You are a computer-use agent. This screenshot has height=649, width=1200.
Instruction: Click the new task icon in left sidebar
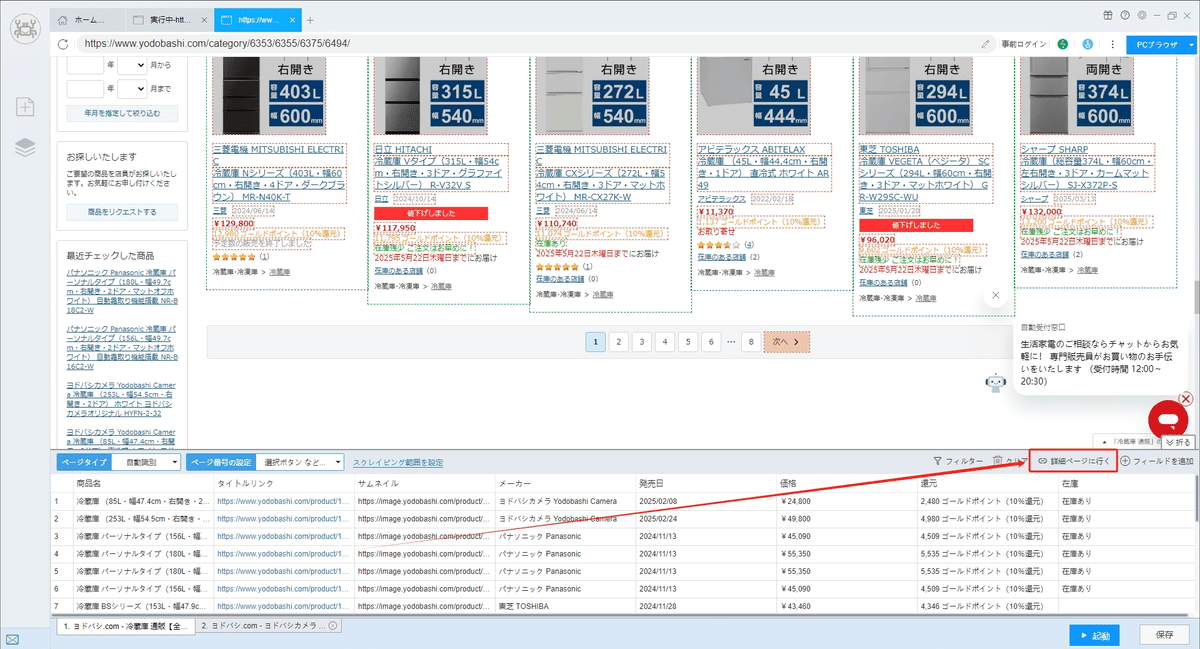coord(25,105)
